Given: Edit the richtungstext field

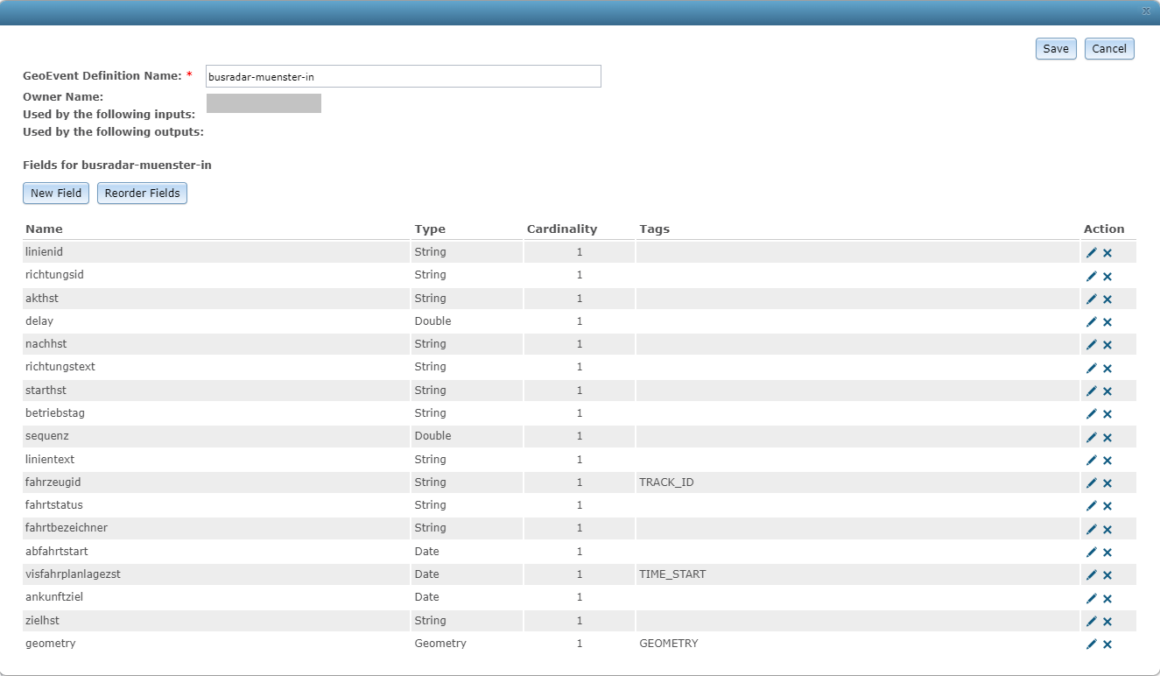Looking at the screenshot, I should pos(1091,368).
